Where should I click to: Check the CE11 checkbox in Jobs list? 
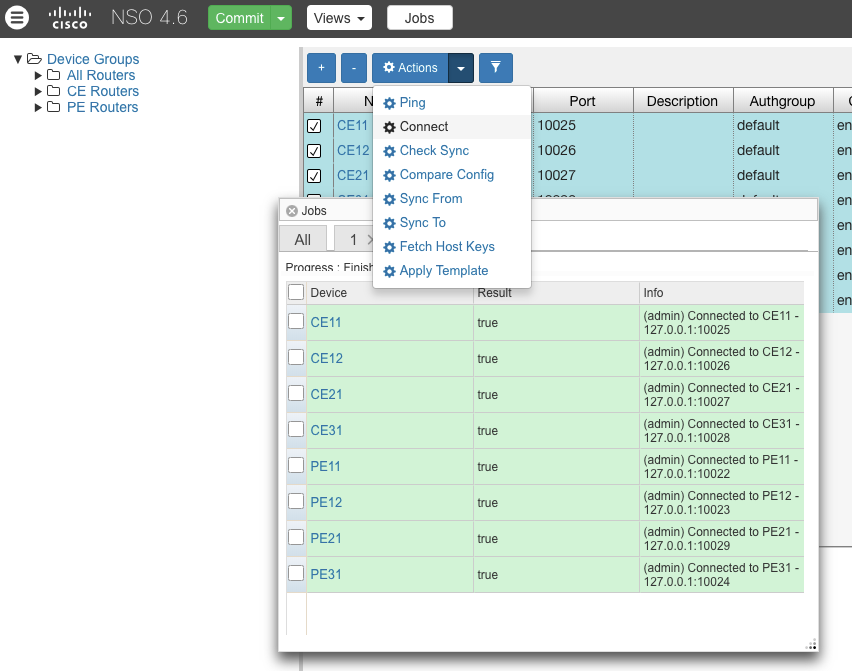296,321
